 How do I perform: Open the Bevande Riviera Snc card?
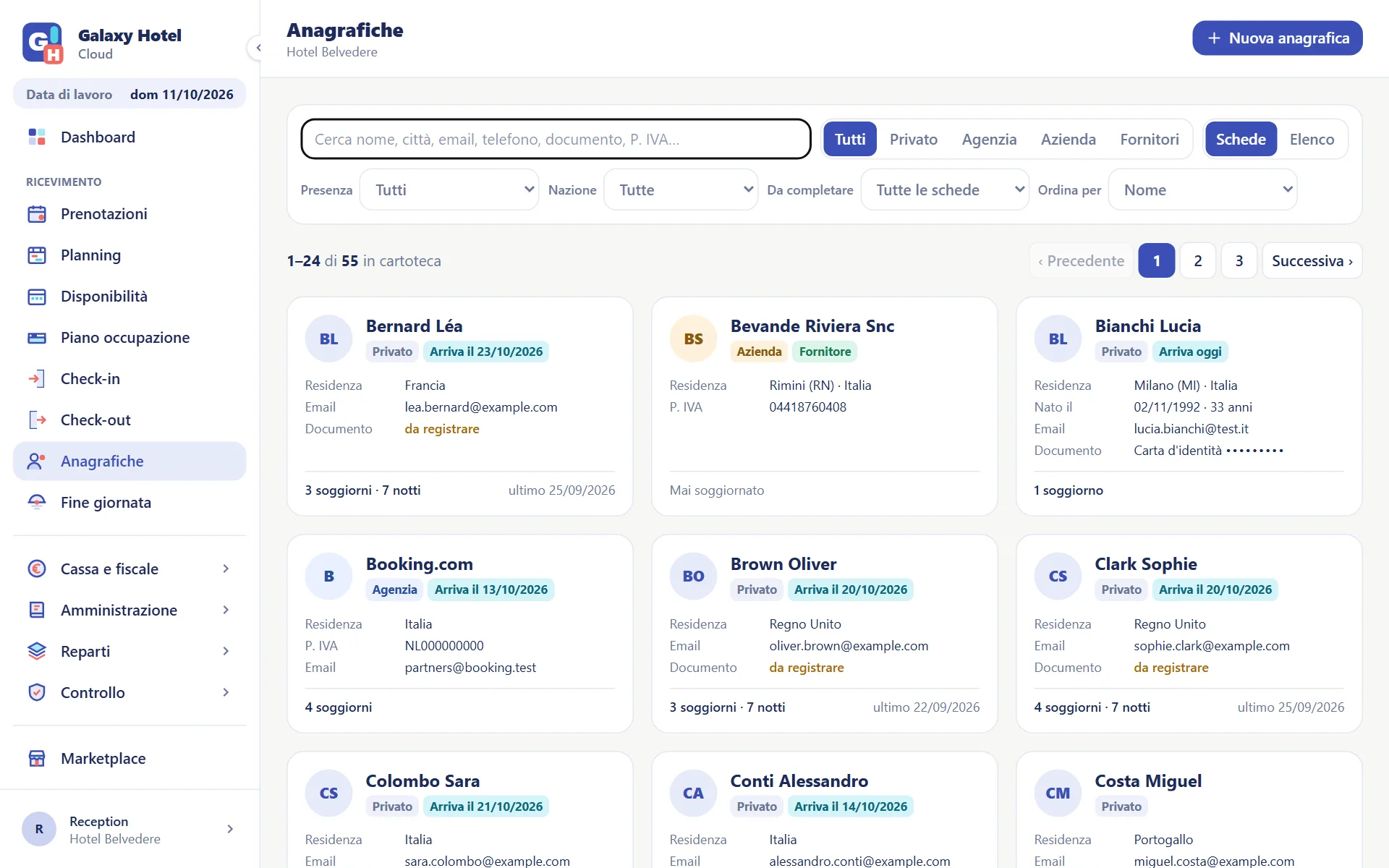coord(825,407)
